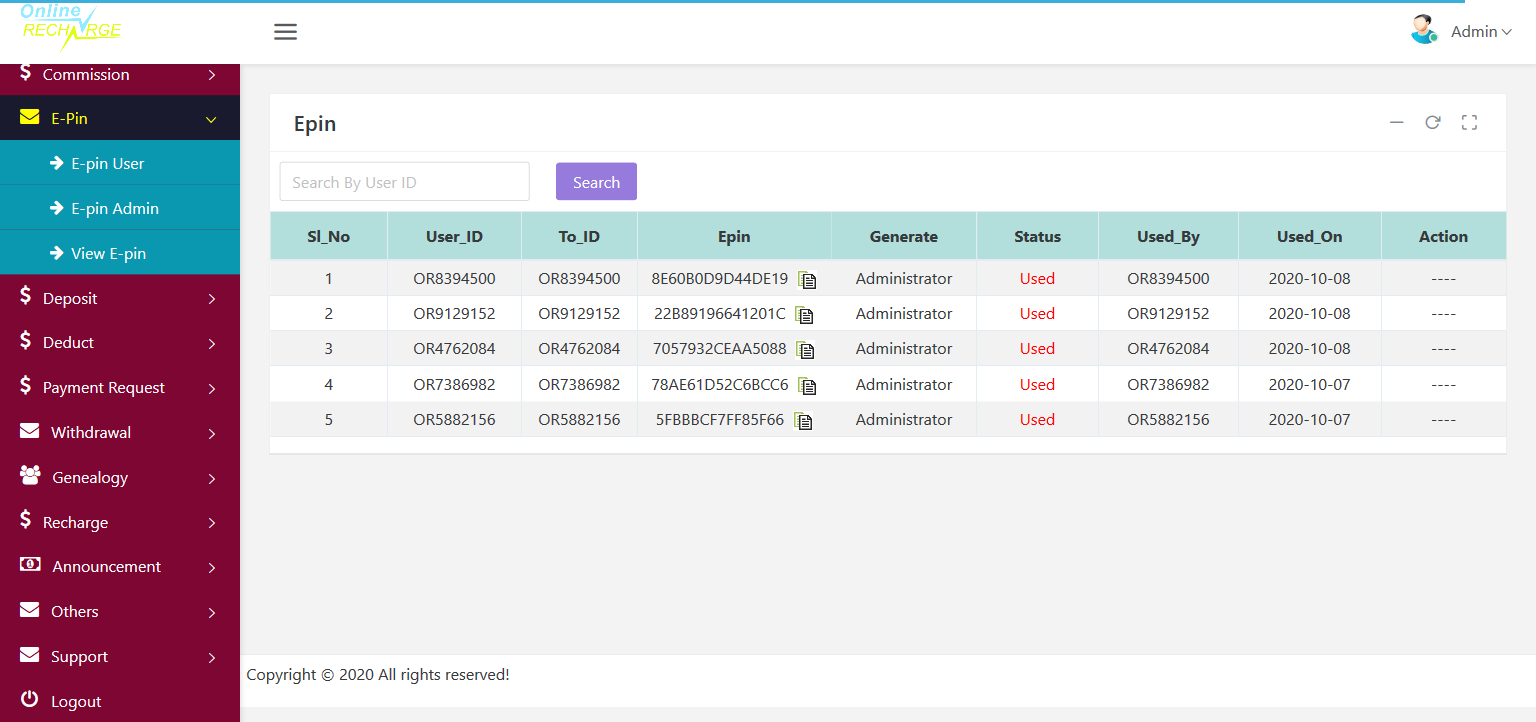Click the arrow icon beside E-pin User
The image size is (1536, 722).
[57, 163]
